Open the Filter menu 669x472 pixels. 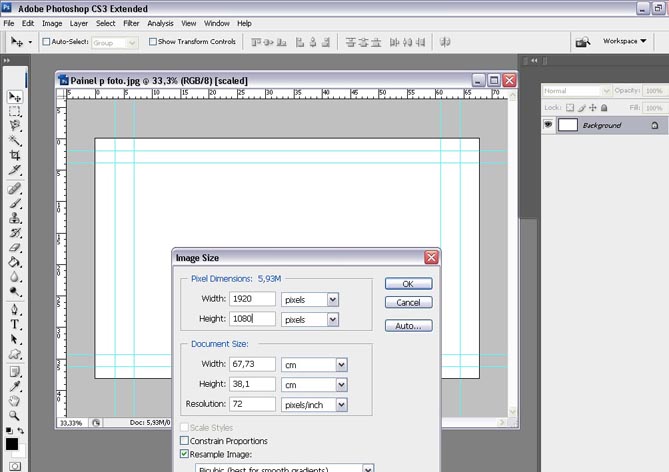pos(131,23)
